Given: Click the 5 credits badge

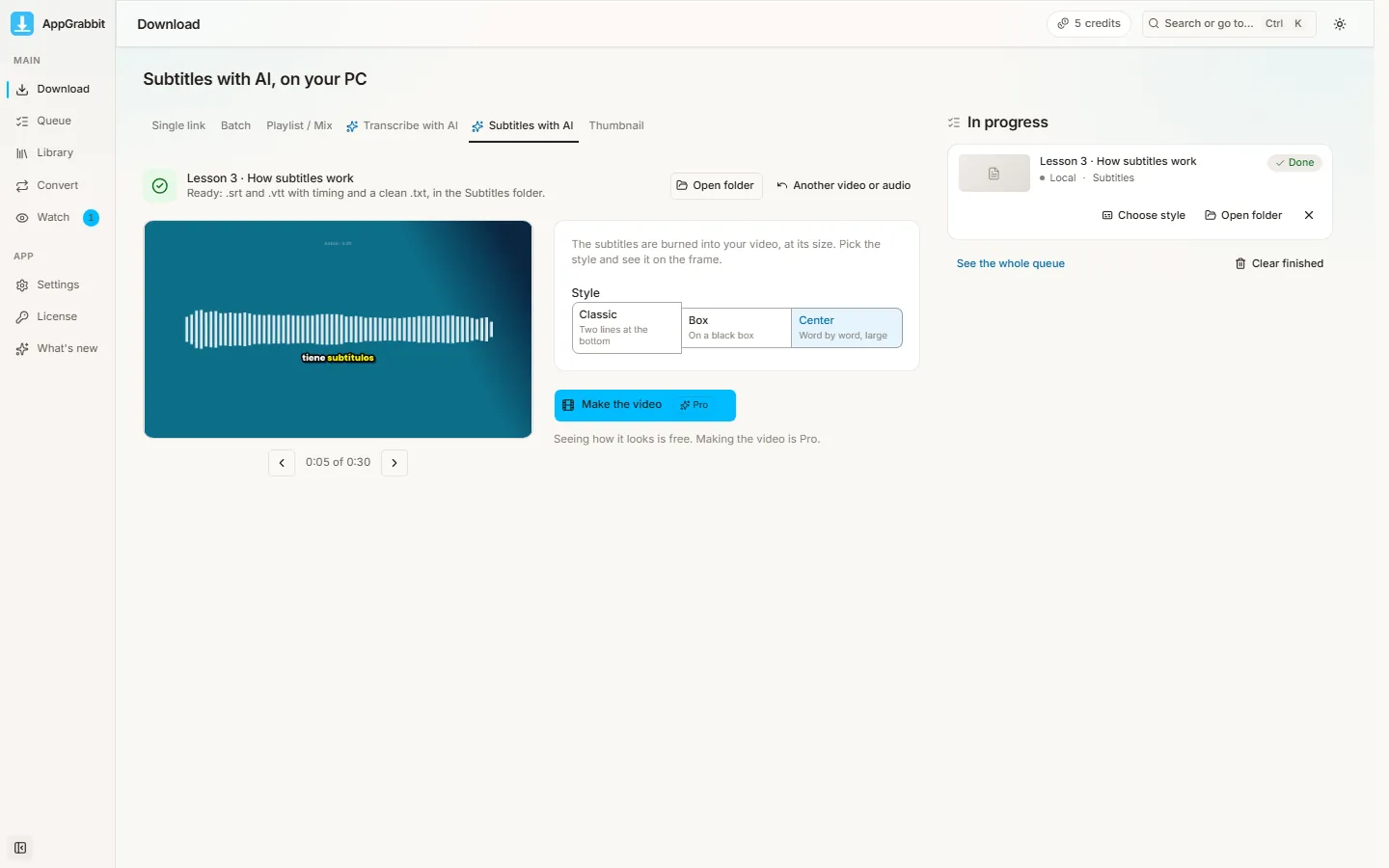Looking at the screenshot, I should [1089, 24].
